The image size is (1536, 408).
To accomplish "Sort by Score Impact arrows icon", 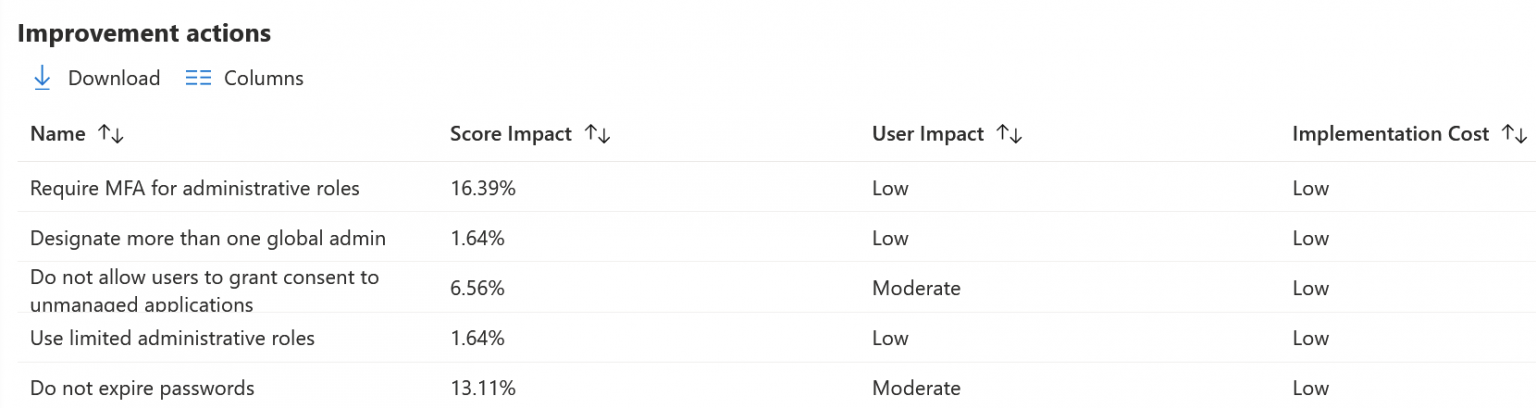I will pos(597,134).
